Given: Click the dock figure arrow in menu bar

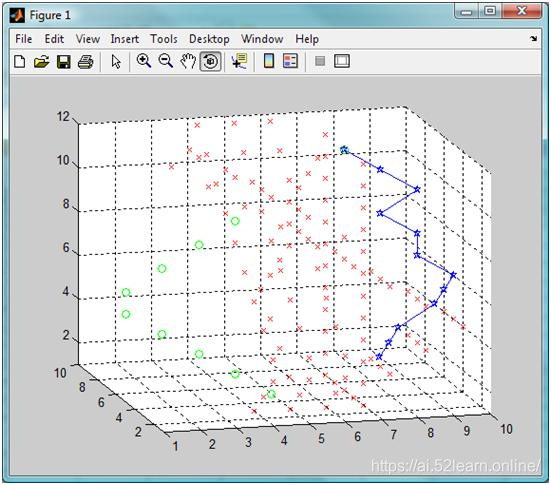Looking at the screenshot, I should (534, 39).
